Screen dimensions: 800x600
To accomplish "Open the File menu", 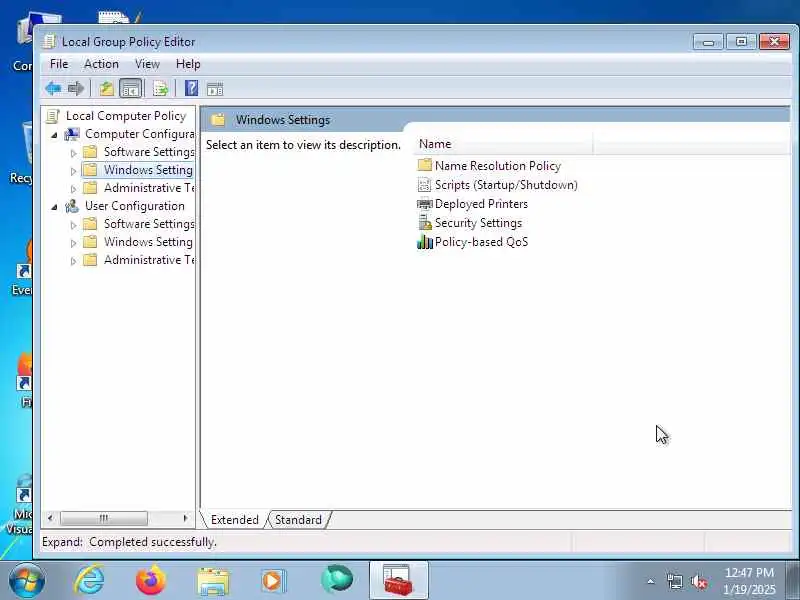I will click(59, 64).
